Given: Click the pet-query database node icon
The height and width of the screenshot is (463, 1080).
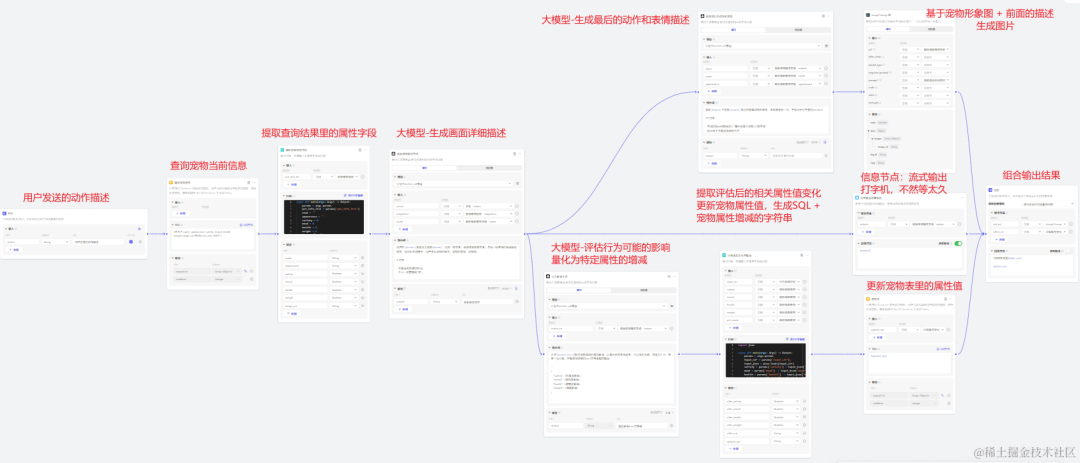Looking at the screenshot, I should point(171,183).
